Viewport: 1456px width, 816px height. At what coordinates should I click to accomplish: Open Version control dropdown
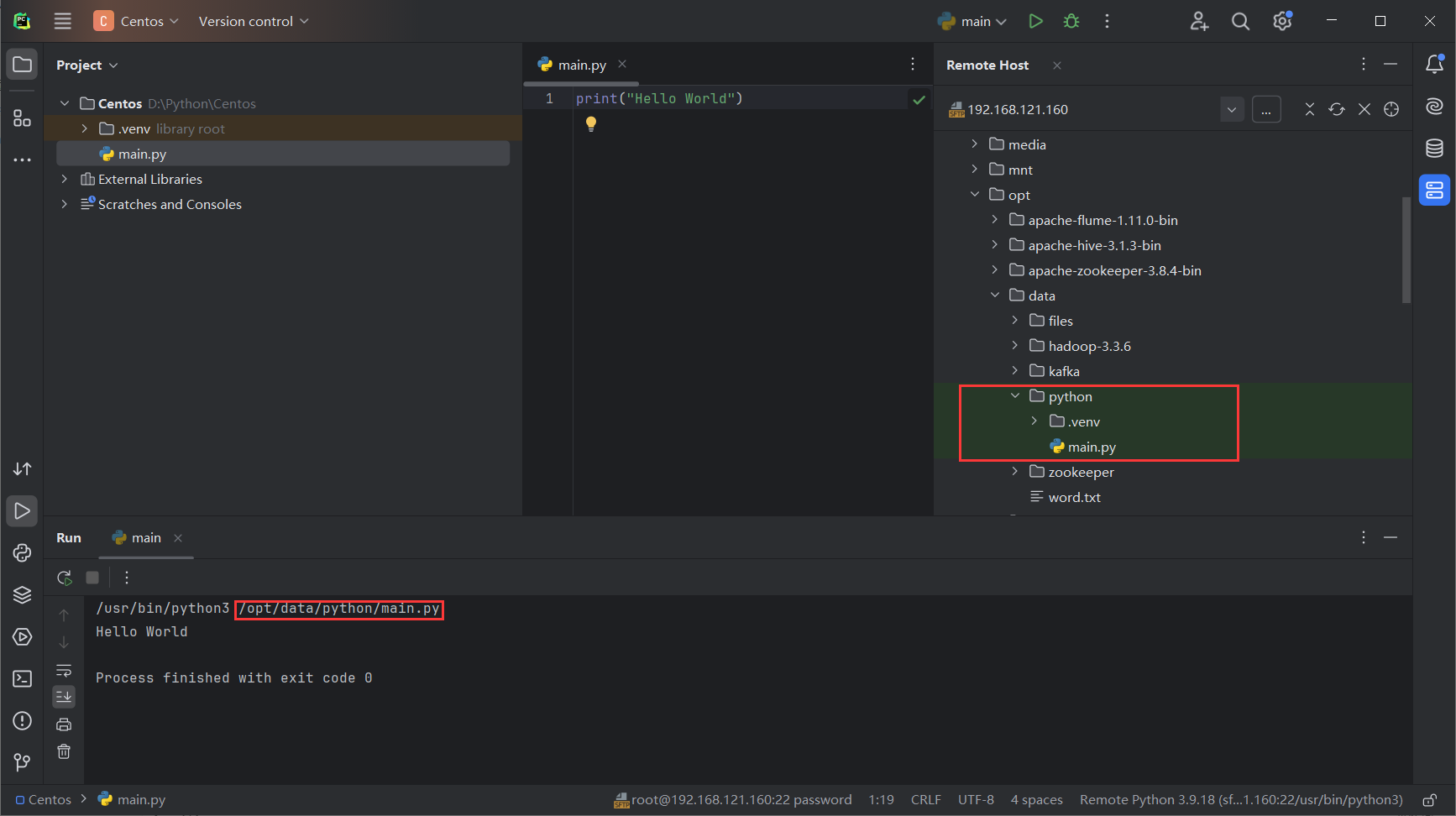254,21
